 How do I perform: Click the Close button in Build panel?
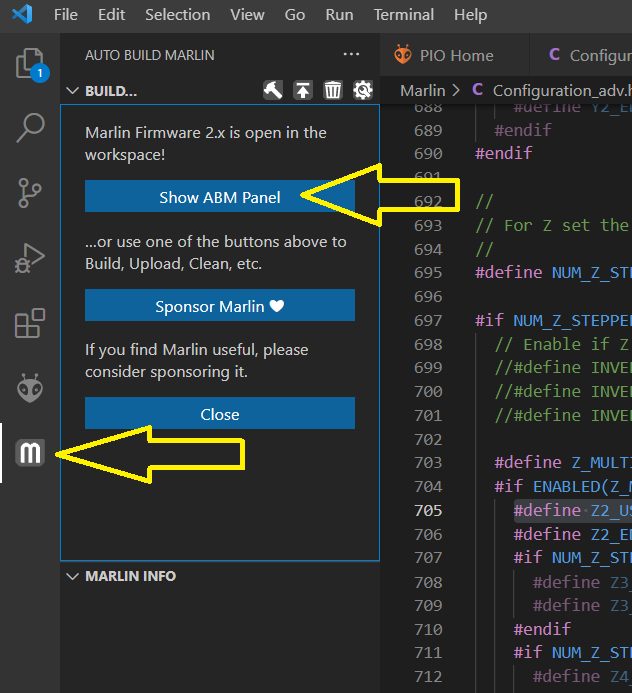click(x=220, y=413)
